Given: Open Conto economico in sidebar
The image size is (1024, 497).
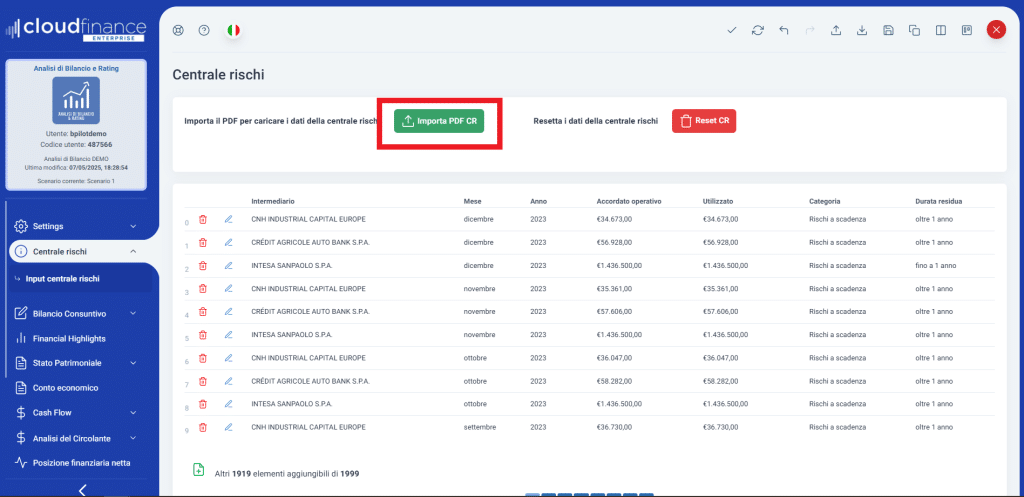Looking at the screenshot, I should (x=65, y=388).
